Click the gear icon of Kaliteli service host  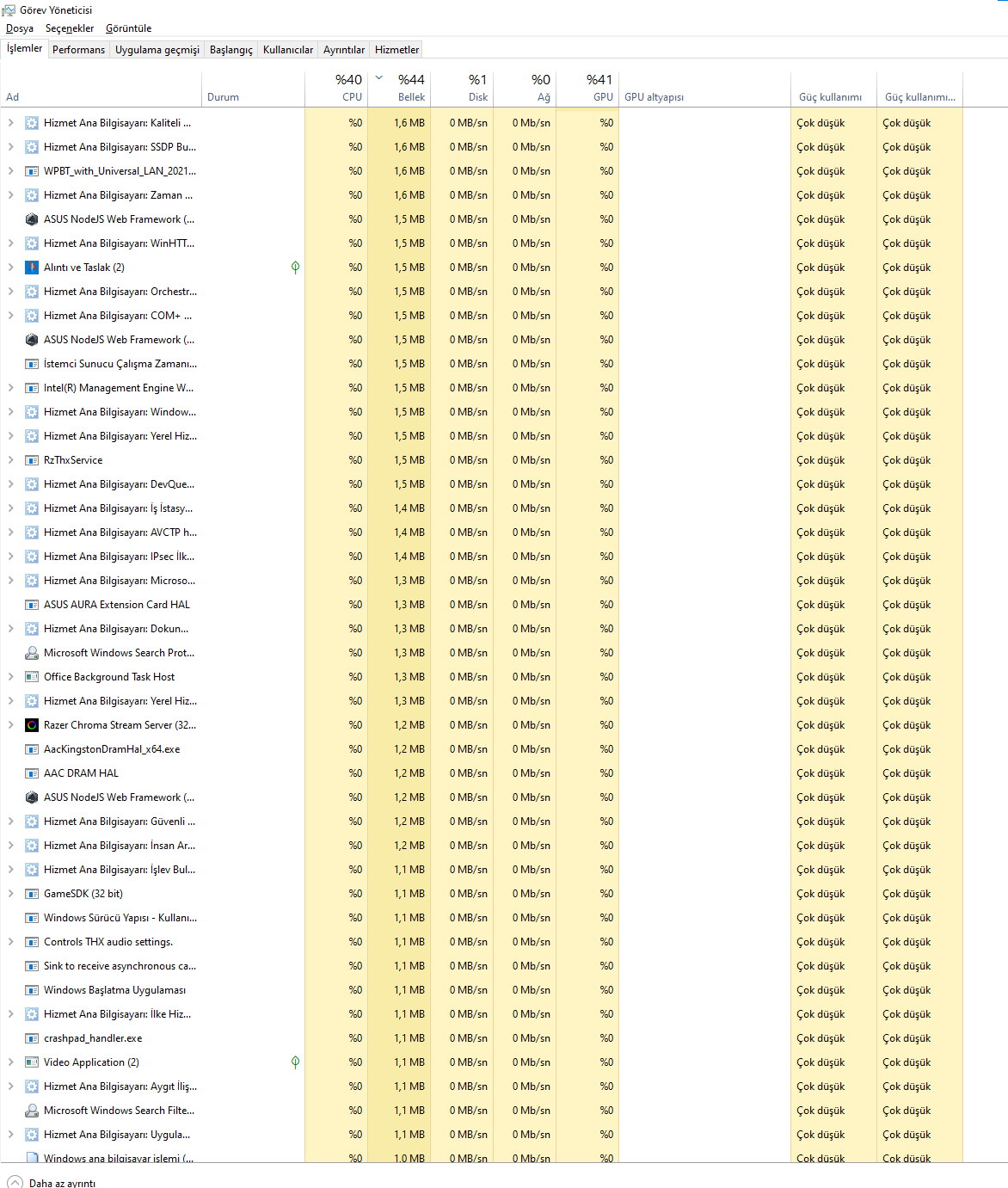point(32,123)
